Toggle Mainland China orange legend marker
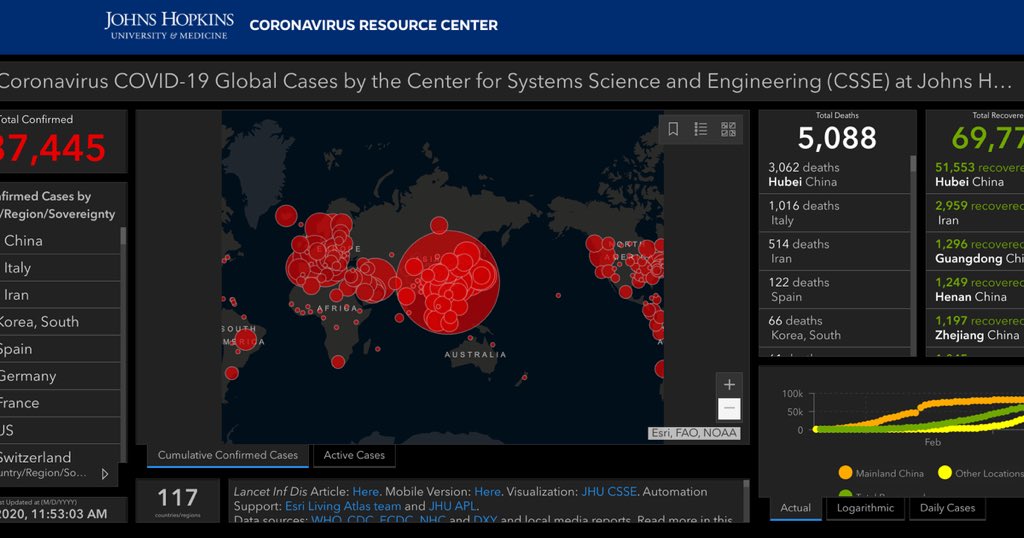The height and width of the screenshot is (538, 1024). click(845, 473)
